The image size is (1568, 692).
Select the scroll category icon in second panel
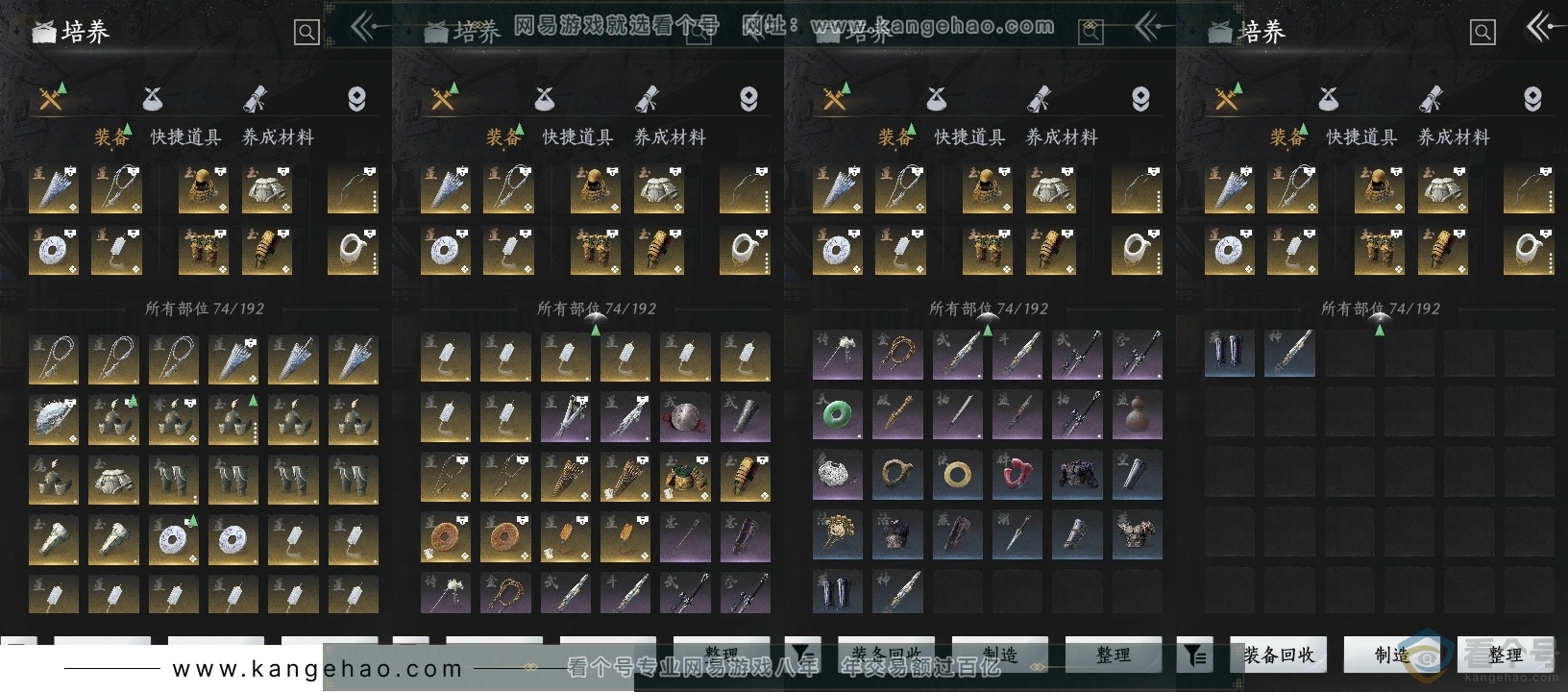[x=647, y=98]
